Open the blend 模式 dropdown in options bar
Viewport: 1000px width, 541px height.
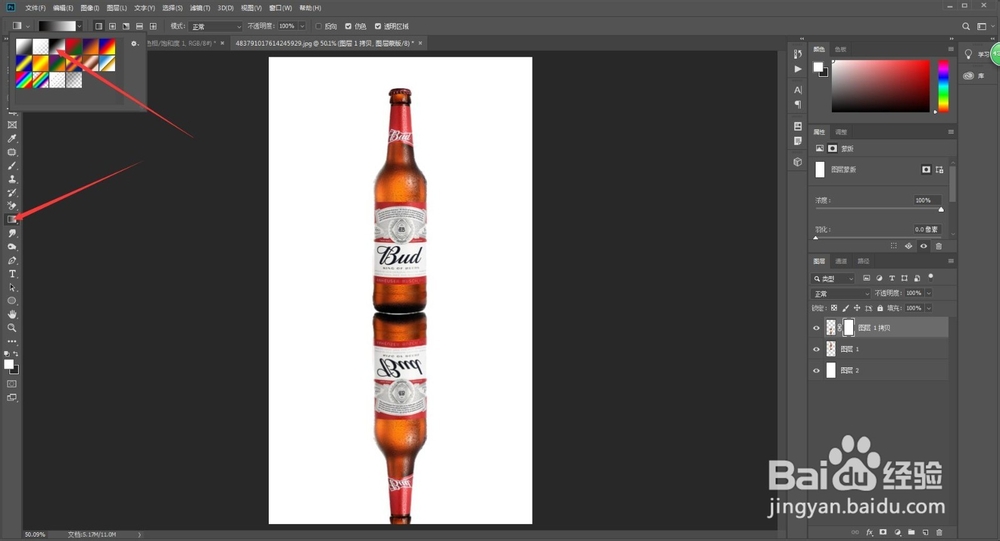[216, 26]
